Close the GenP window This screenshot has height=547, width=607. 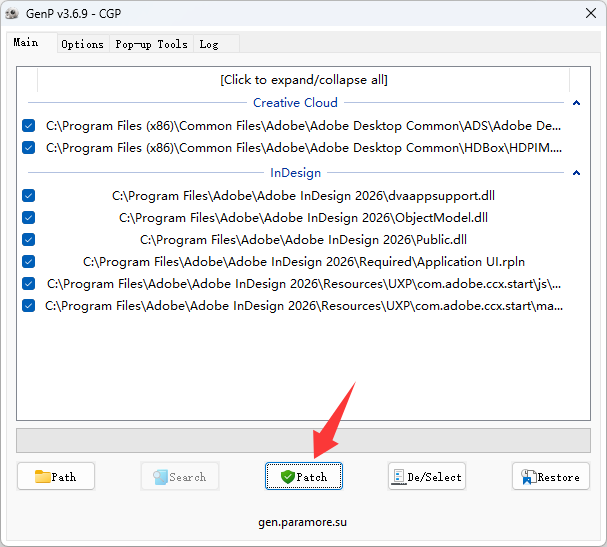(591, 13)
